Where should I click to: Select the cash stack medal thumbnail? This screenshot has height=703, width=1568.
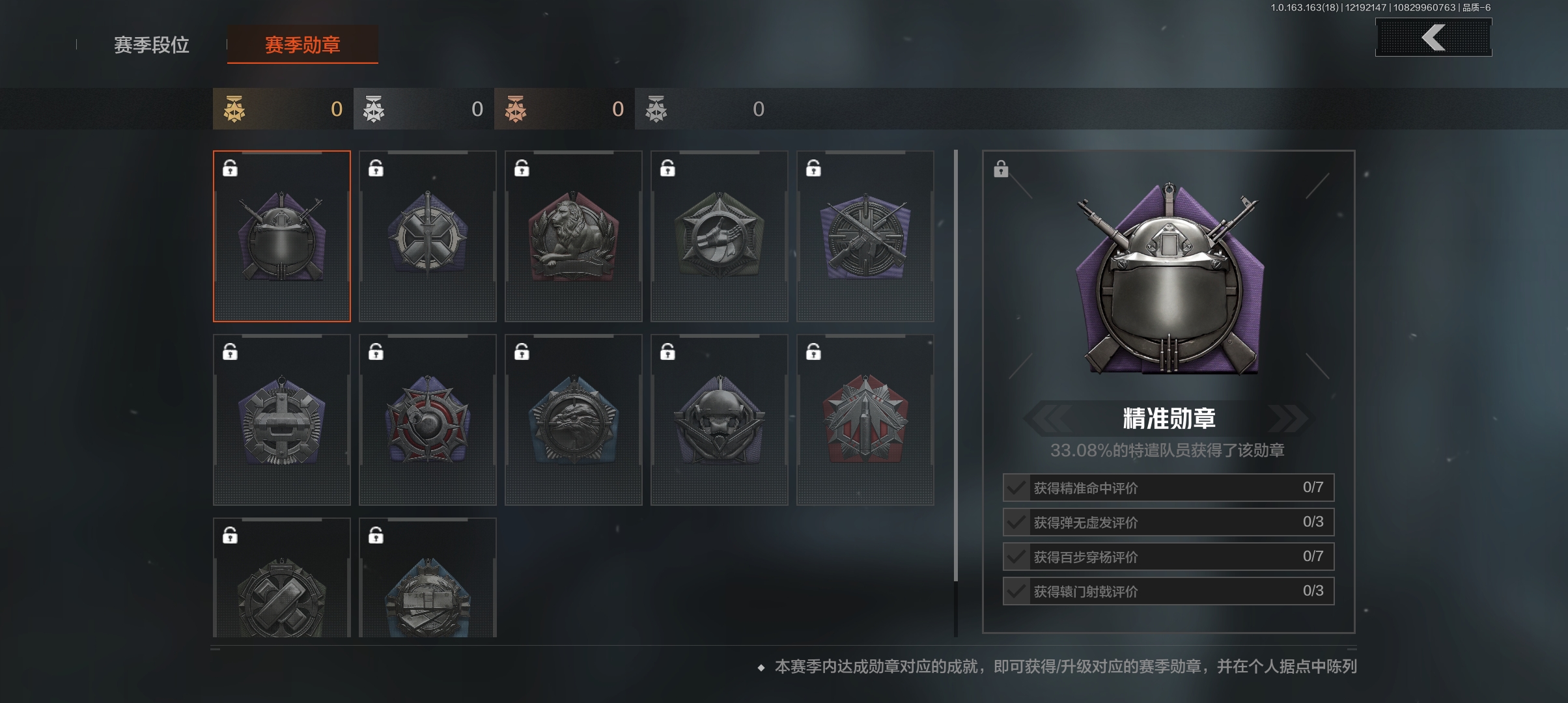427,578
